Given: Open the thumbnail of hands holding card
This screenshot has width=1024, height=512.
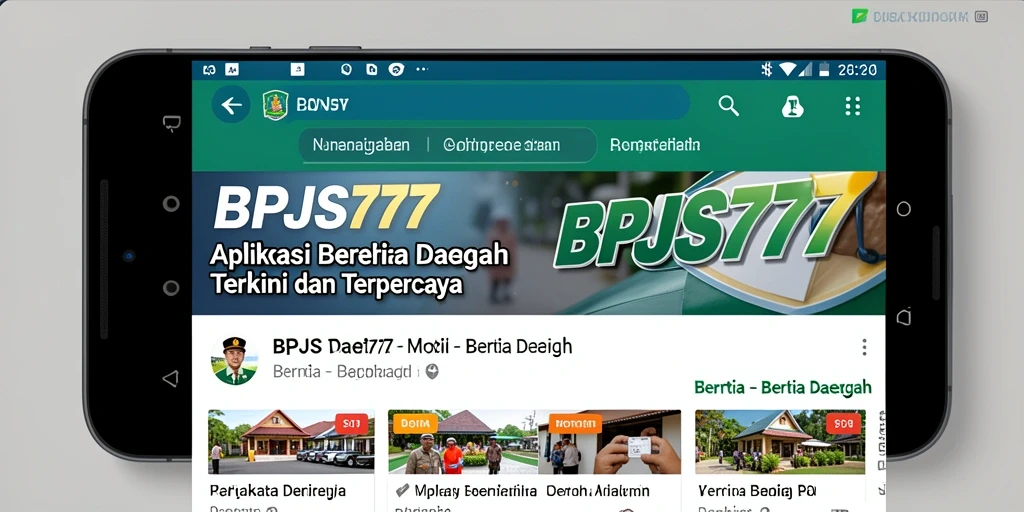Looking at the screenshot, I should click(x=609, y=441).
